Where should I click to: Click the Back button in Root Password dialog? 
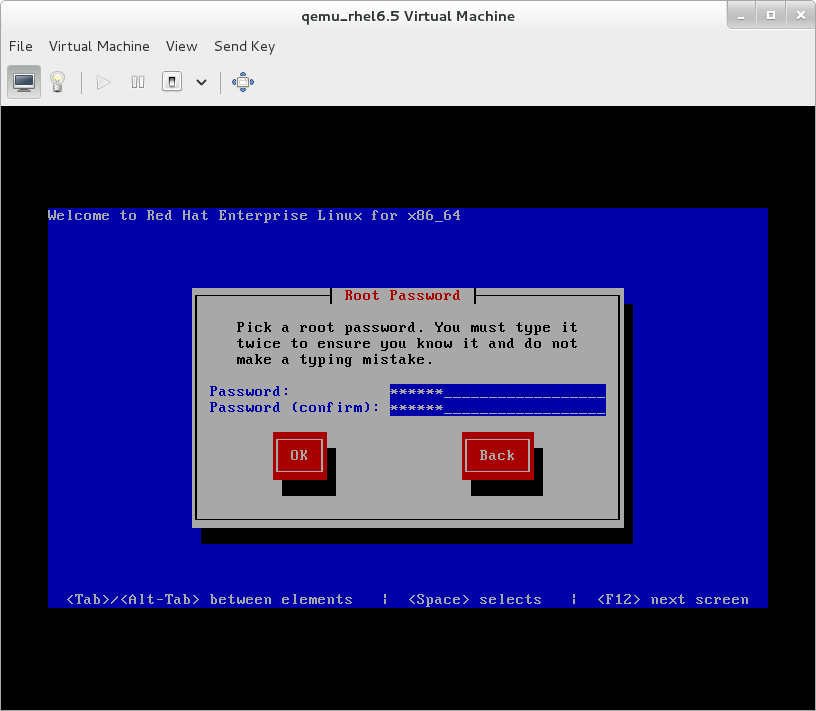coord(498,455)
